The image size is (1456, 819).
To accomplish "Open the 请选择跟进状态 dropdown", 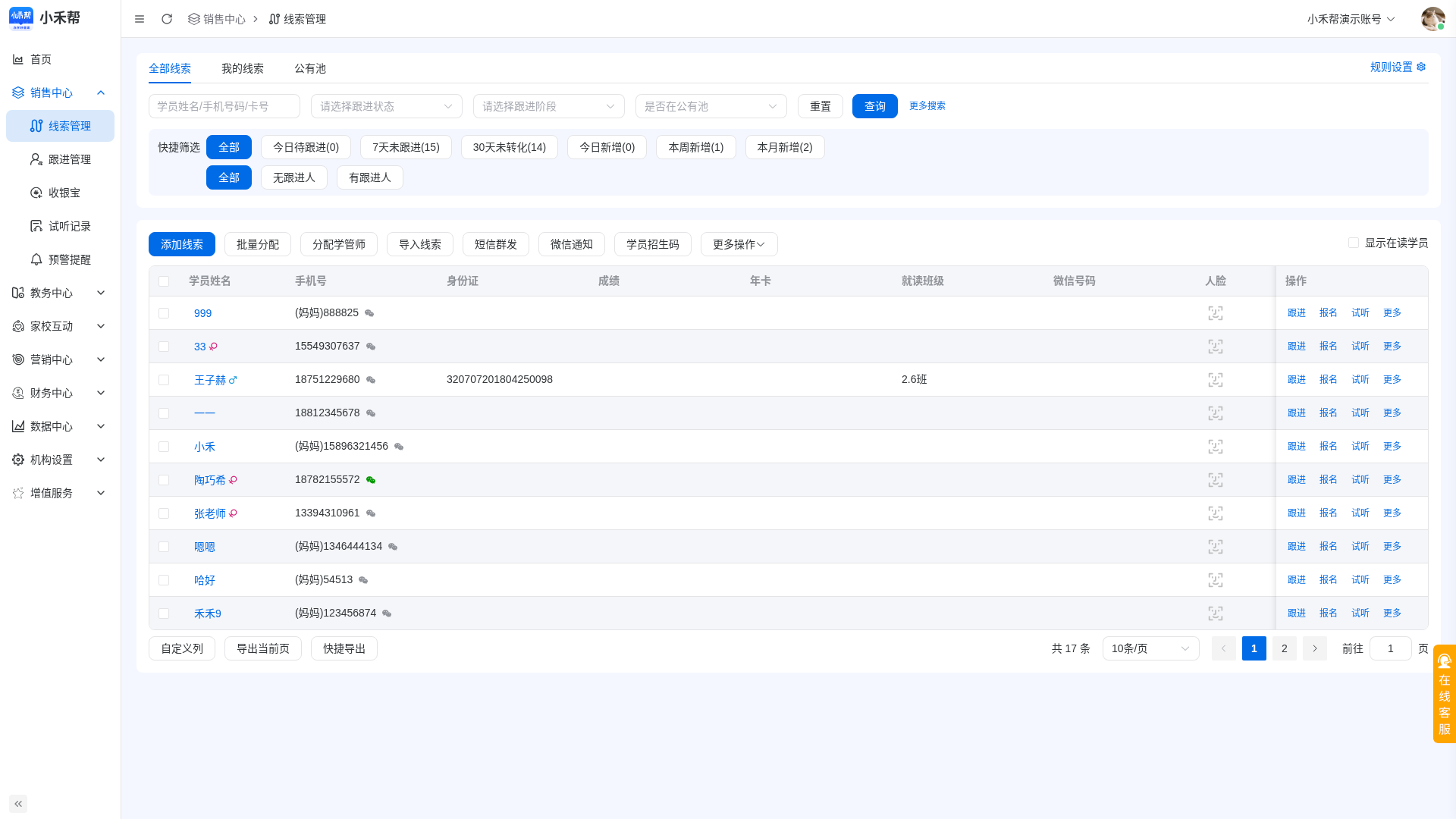I will coord(387,106).
